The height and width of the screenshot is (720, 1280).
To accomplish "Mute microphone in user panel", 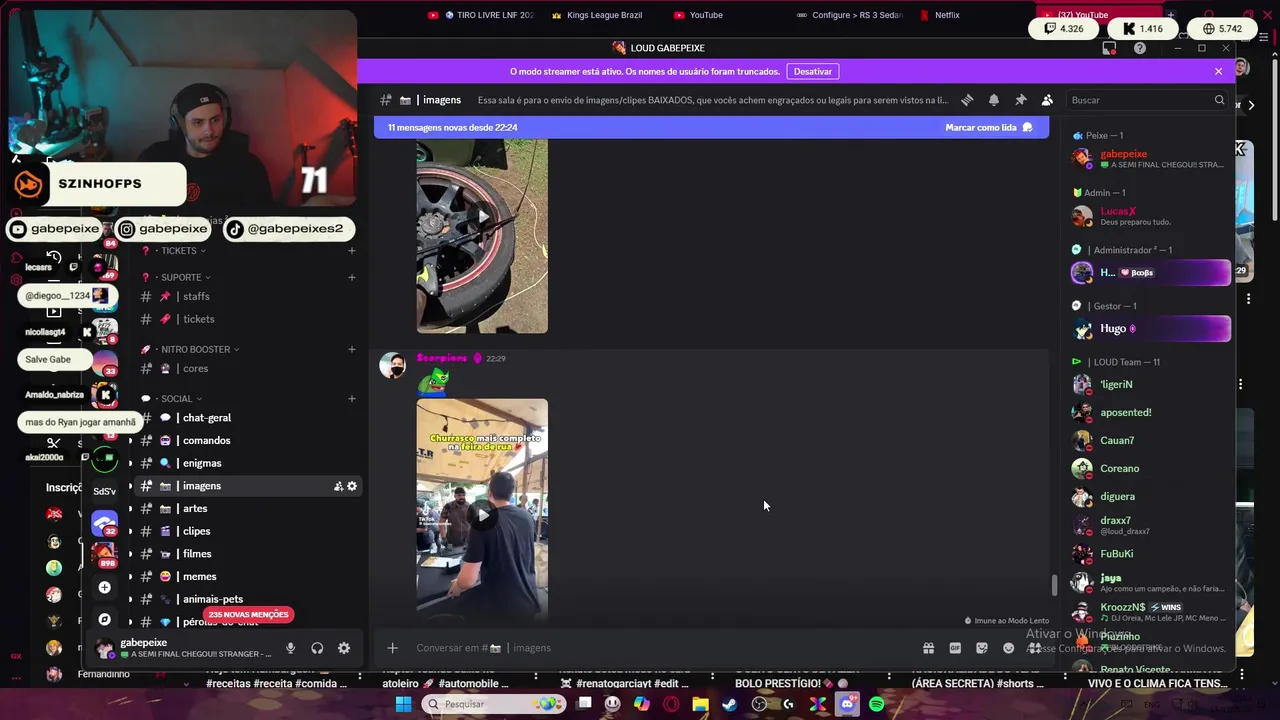I will (x=290, y=648).
